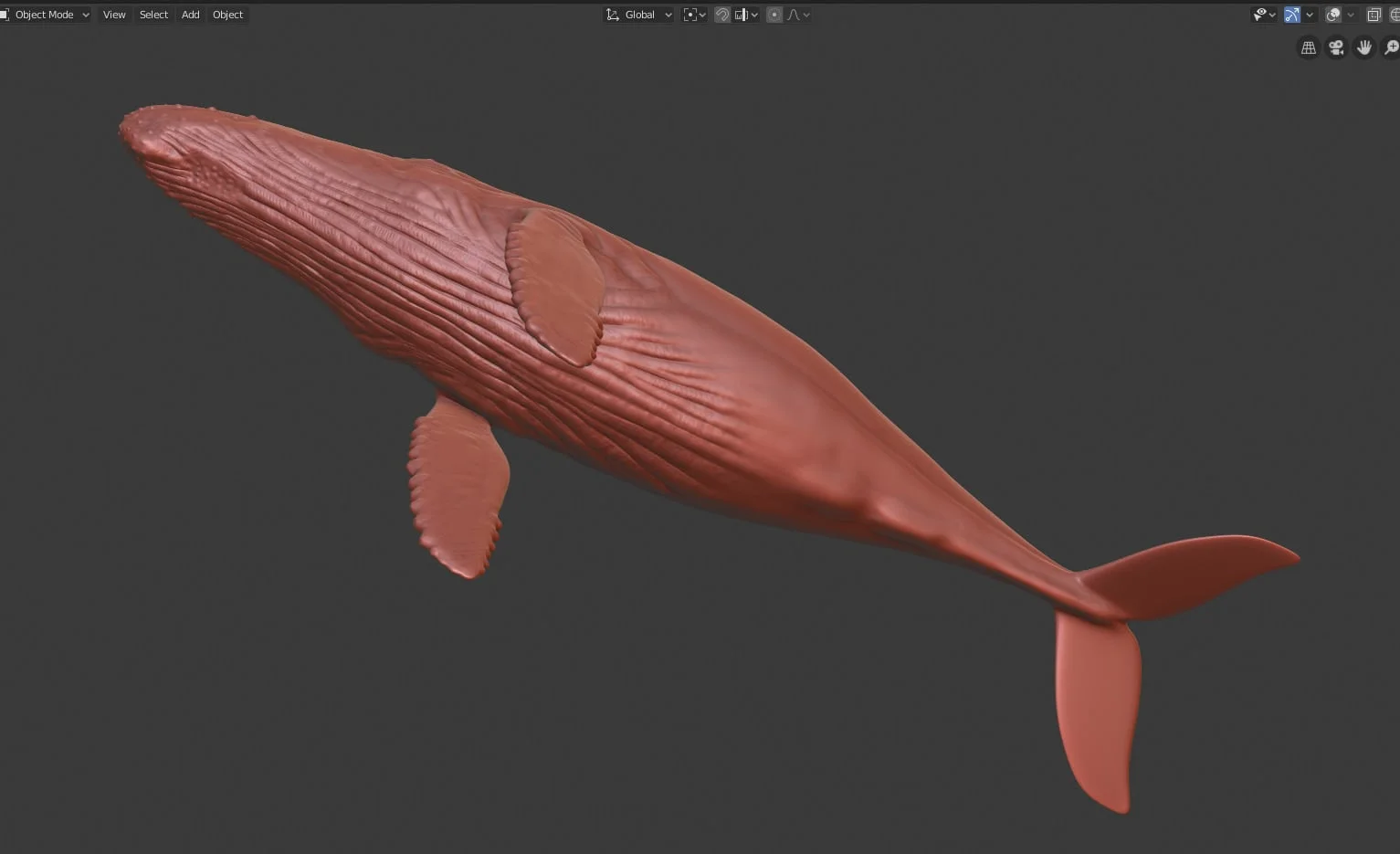The height and width of the screenshot is (854, 1400).
Task: Click the Object menu button
Action: point(226,14)
